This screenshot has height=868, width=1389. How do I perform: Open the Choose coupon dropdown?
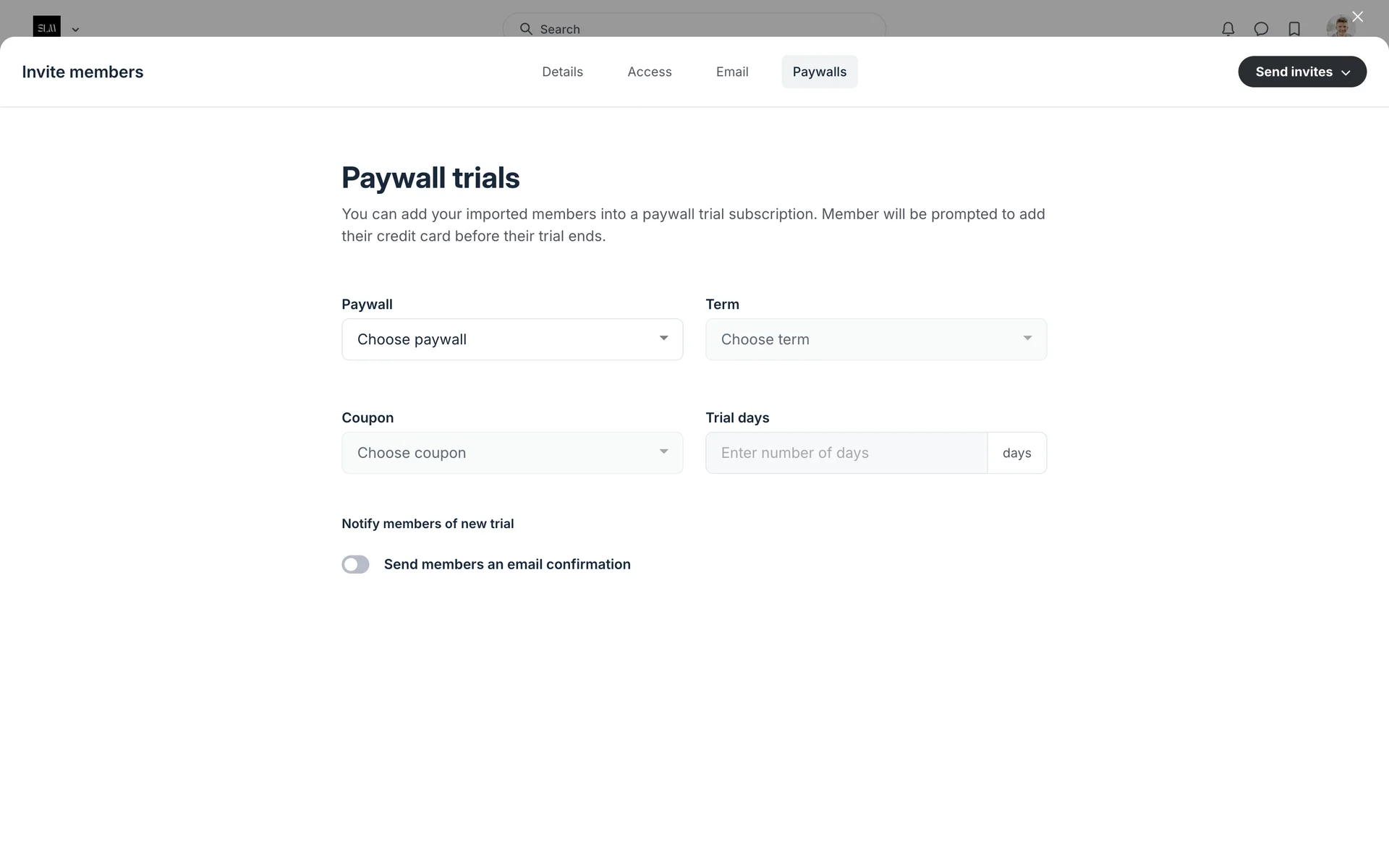512,453
